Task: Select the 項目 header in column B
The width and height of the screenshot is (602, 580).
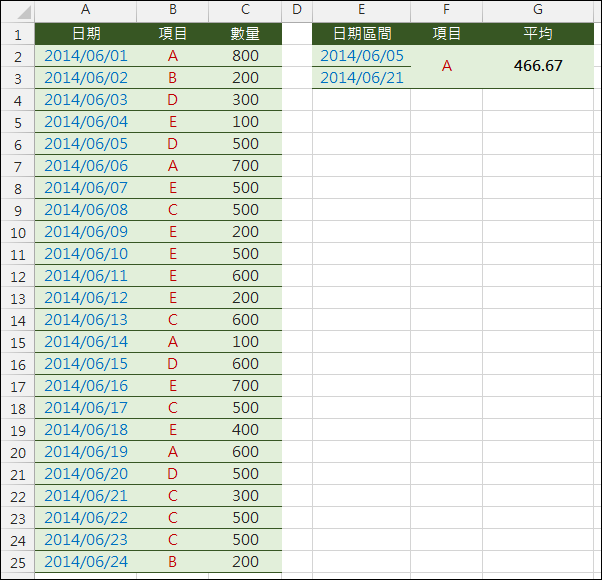Action: [x=173, y=34]
